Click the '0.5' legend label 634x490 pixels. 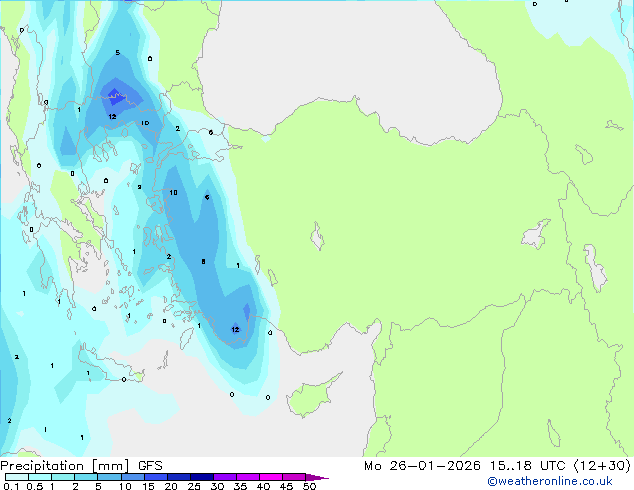click(x=35, y=486)
